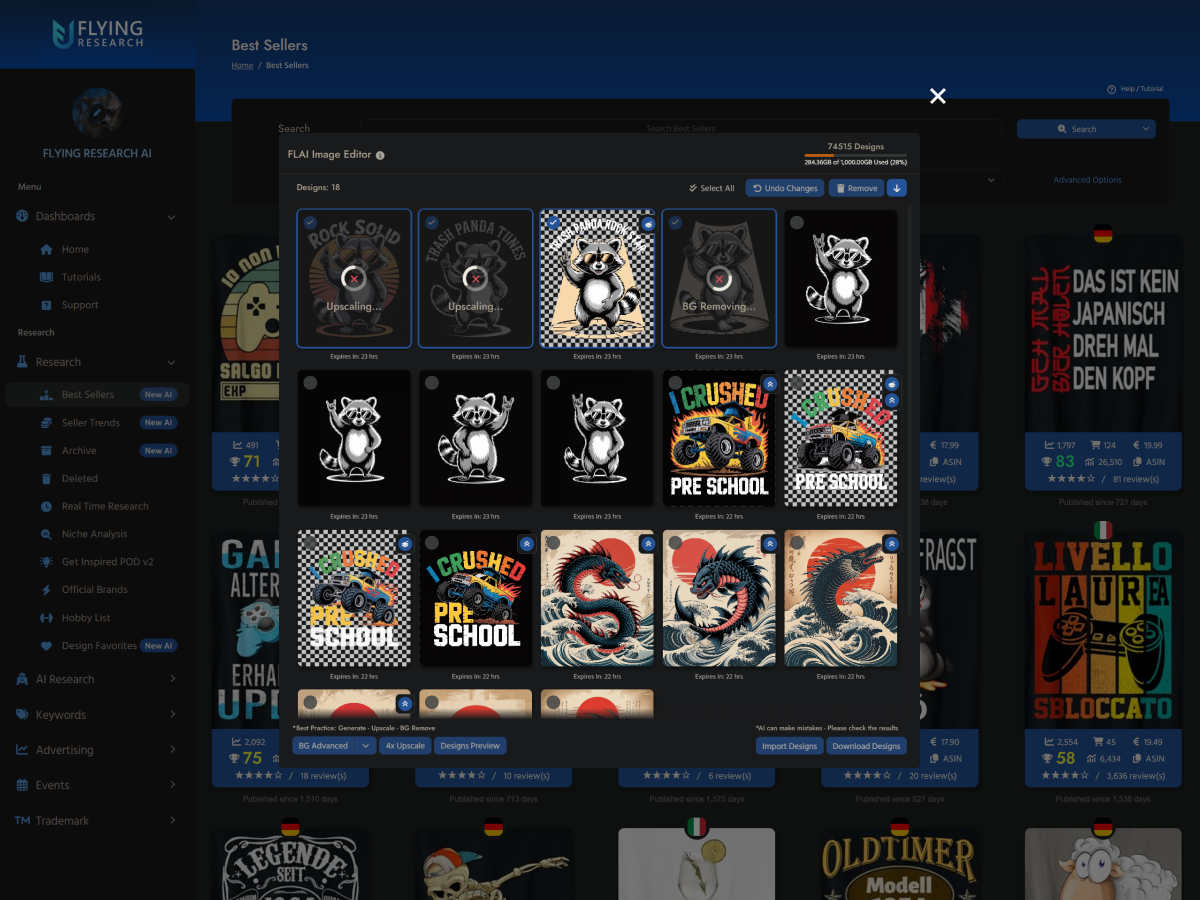
Task: Click the 4x Upscale button
Action: click(x=405, y=746)
